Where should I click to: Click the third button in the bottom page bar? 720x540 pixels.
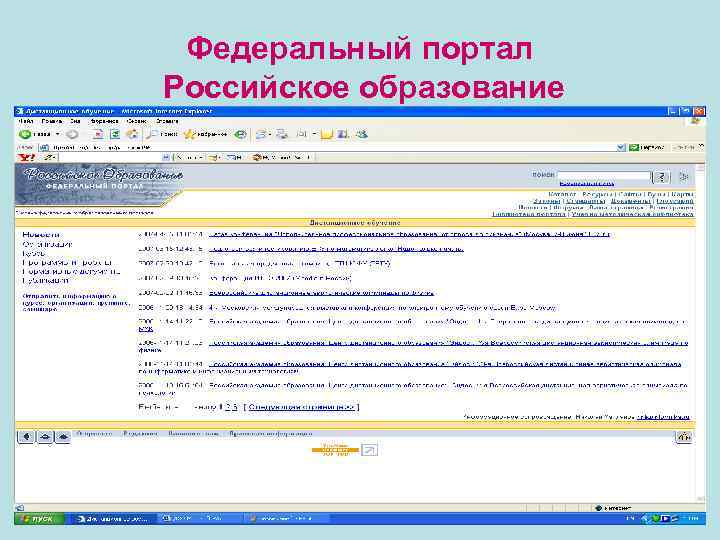[x=63, y=437]
